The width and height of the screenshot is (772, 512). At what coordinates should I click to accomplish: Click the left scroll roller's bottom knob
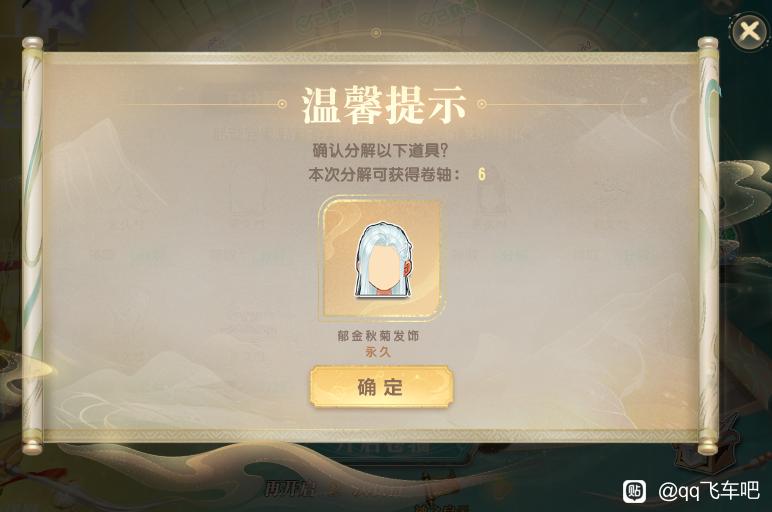[32, 447]
